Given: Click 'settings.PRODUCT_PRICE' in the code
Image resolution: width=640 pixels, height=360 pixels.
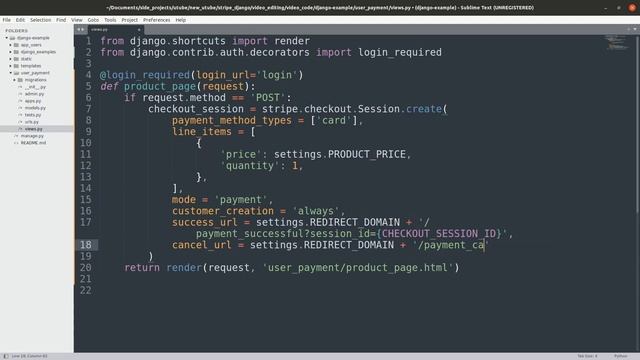Looking at the screenshot, I should 340,154.
